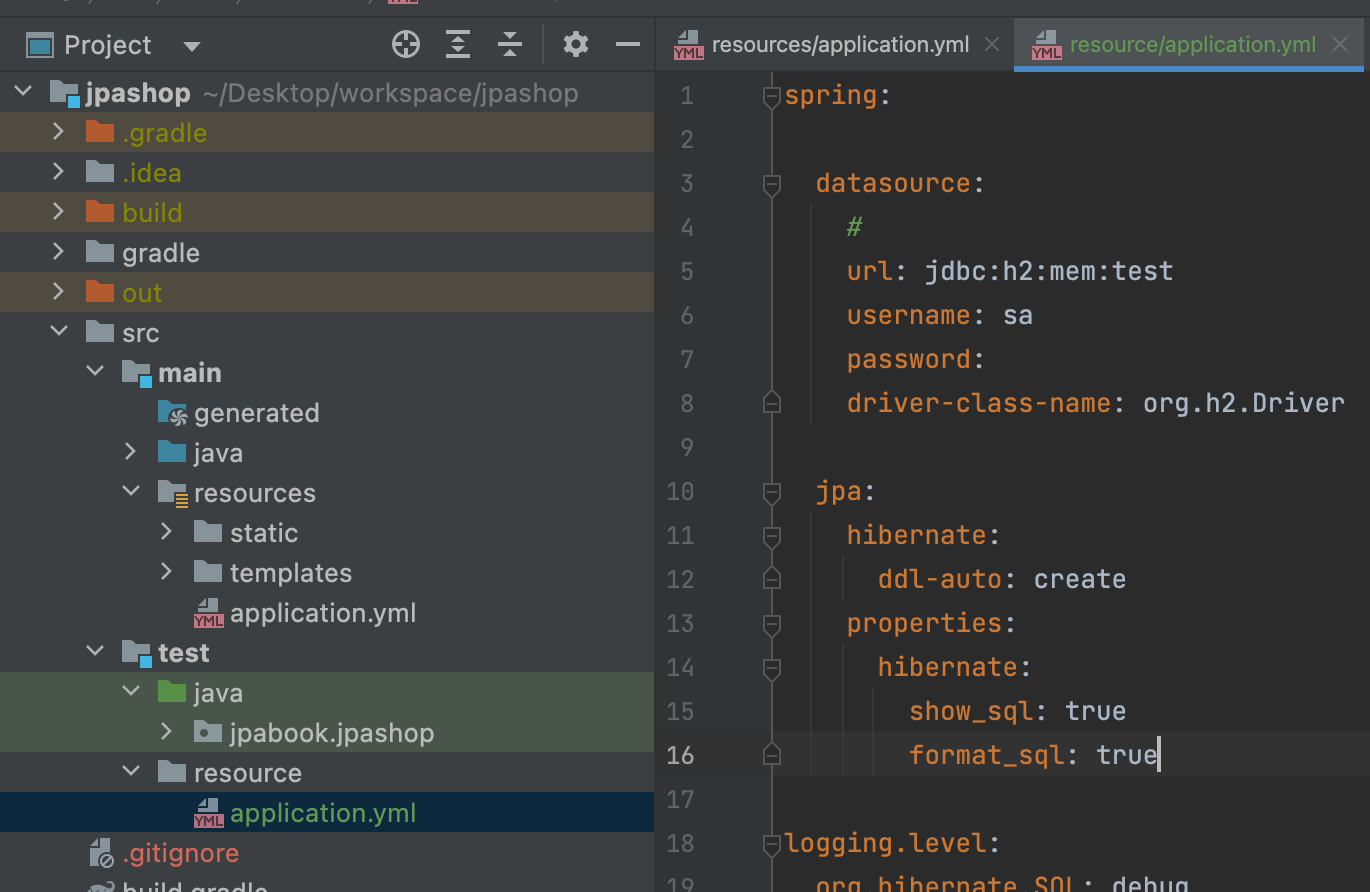This screenshot has width=1370, height=892.
Task: Open the Project view mode dropdown
Action: click(192, 46)
